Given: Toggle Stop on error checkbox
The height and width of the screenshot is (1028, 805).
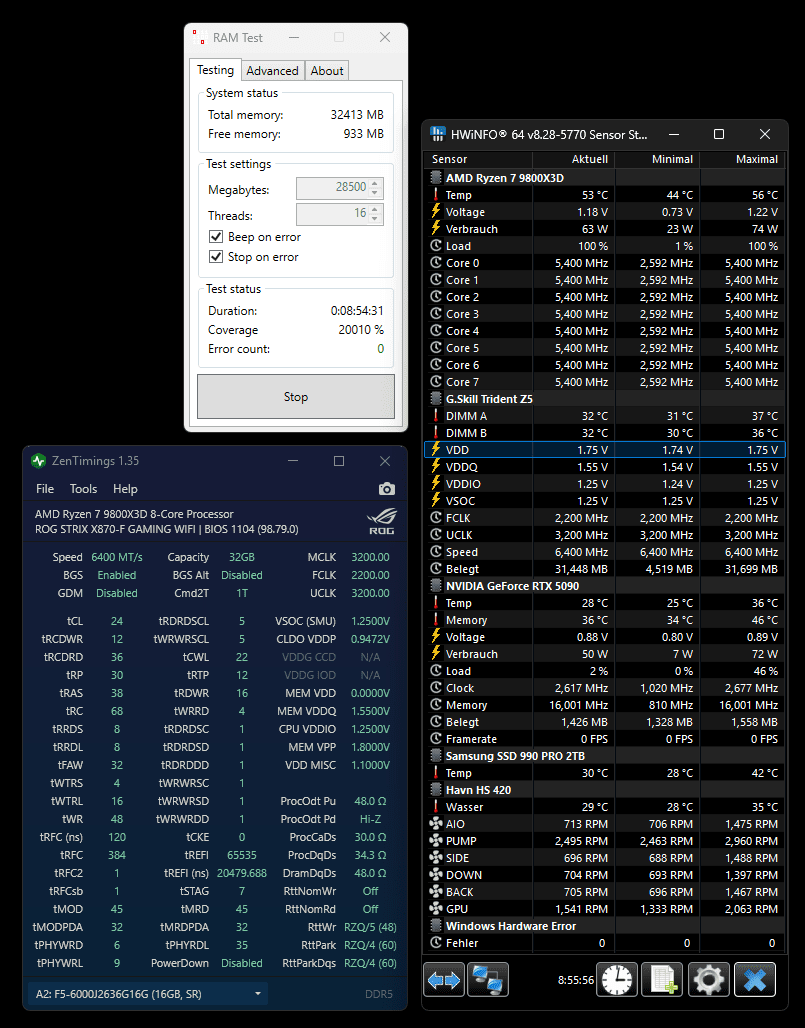Looking at the screenshot, I should (x=216, y=256).
